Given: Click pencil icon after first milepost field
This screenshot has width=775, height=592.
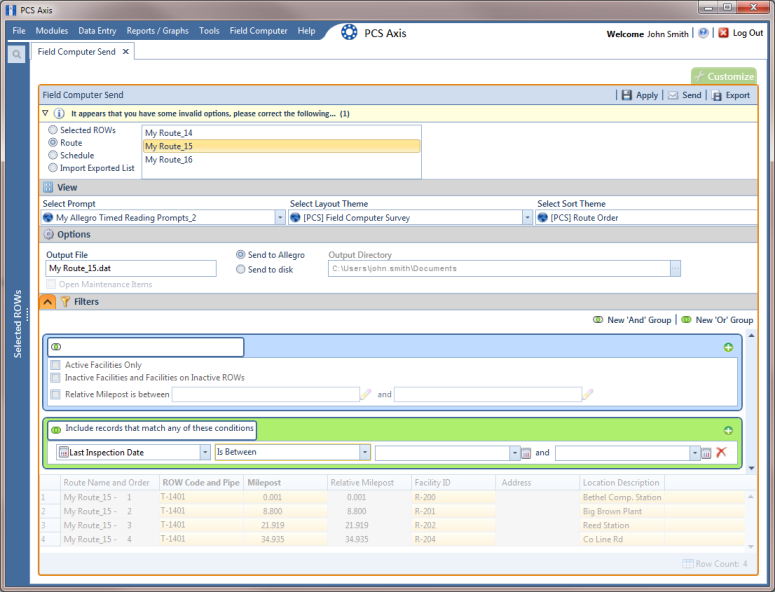Looking at the screenshot, I should pyautogui.click(x=366, y=394).
